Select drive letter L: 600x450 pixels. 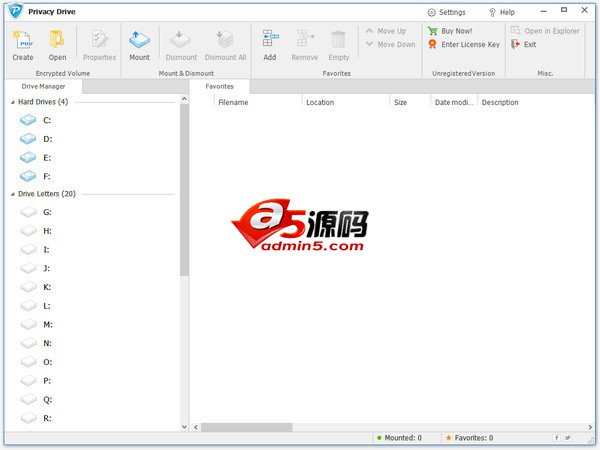tap(35, 306)
